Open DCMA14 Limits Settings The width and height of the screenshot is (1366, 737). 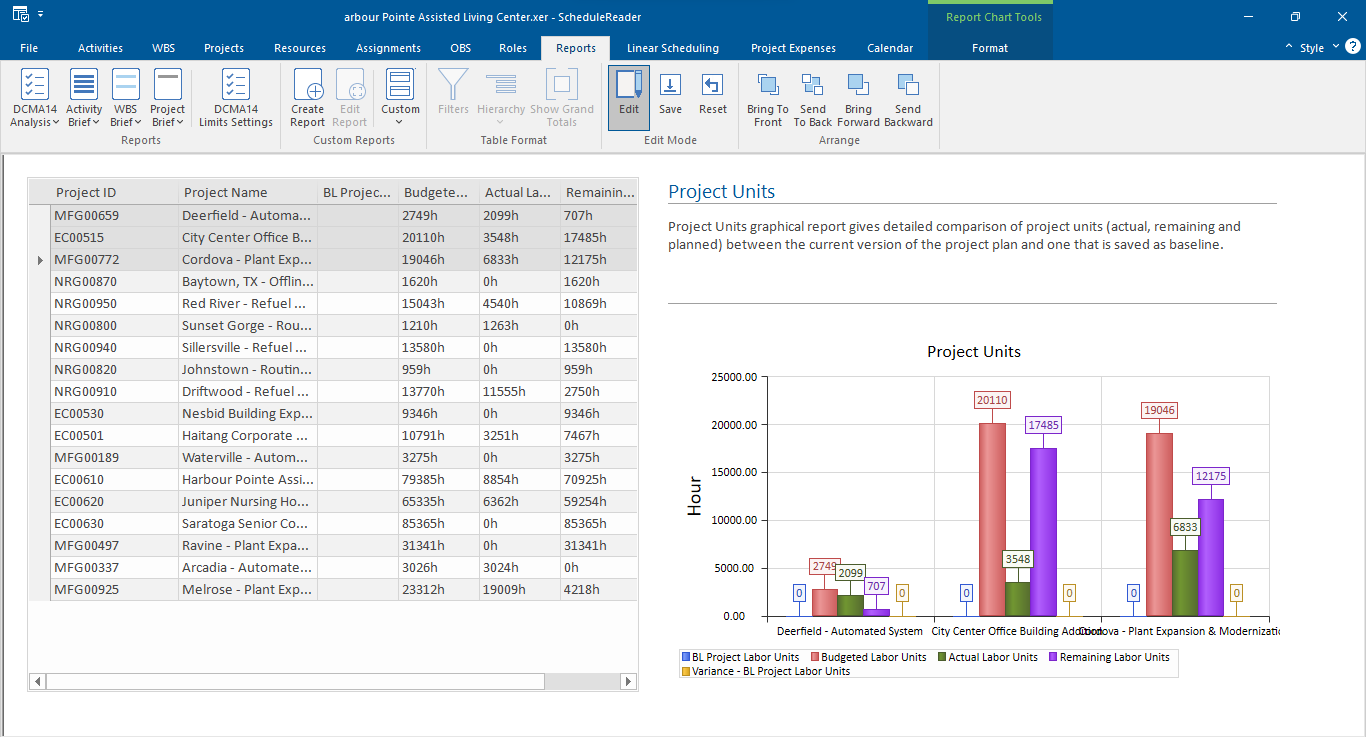click(x=235, y=97)
